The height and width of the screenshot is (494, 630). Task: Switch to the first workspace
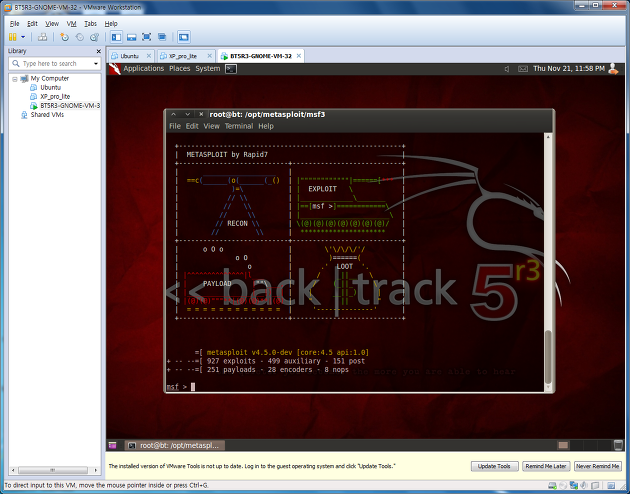point(563,445)
